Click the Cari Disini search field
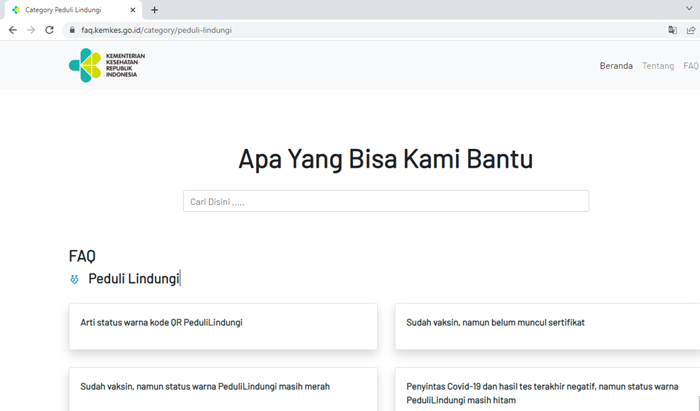 [386, 201]
